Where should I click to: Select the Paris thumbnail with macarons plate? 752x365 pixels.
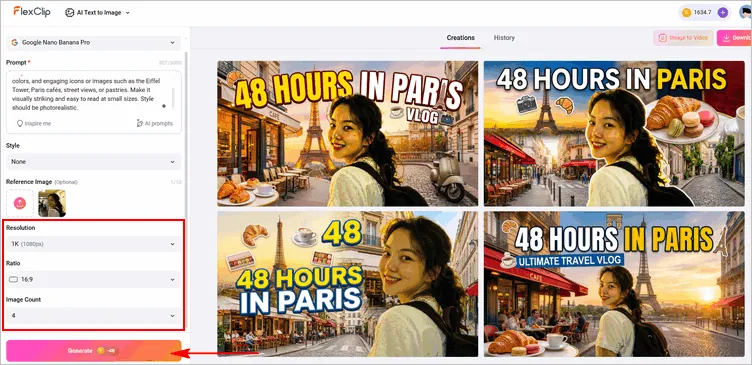(614, 133)
